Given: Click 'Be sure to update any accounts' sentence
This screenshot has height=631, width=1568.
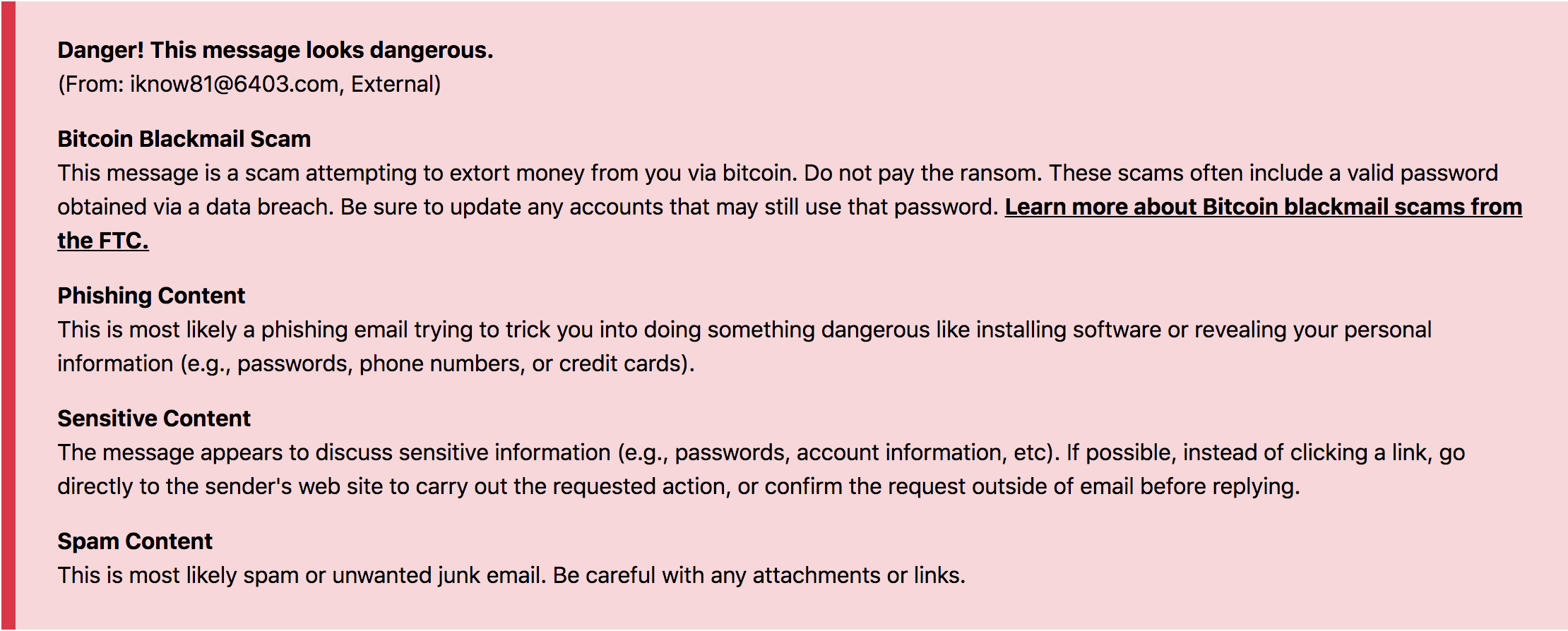Looking at the screenshot, I should point(670,207).
